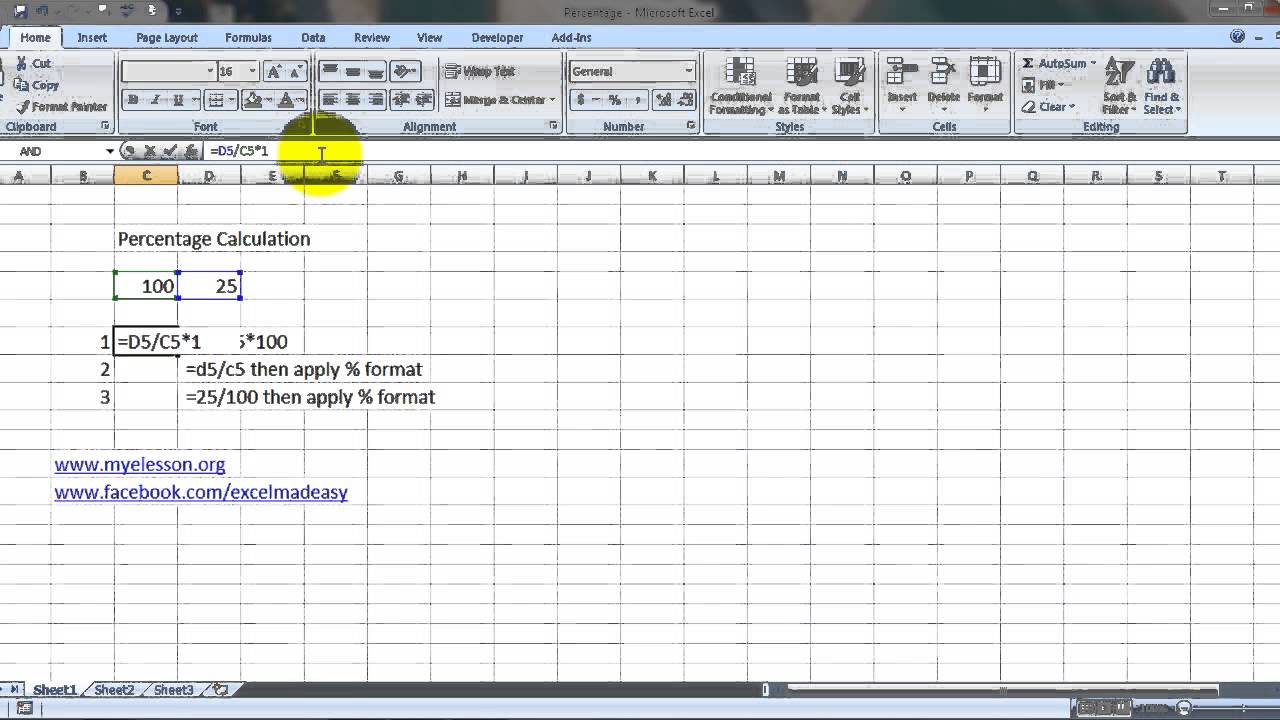Open the facebook.com/excelmadeasy link

[x=201, y=493]
